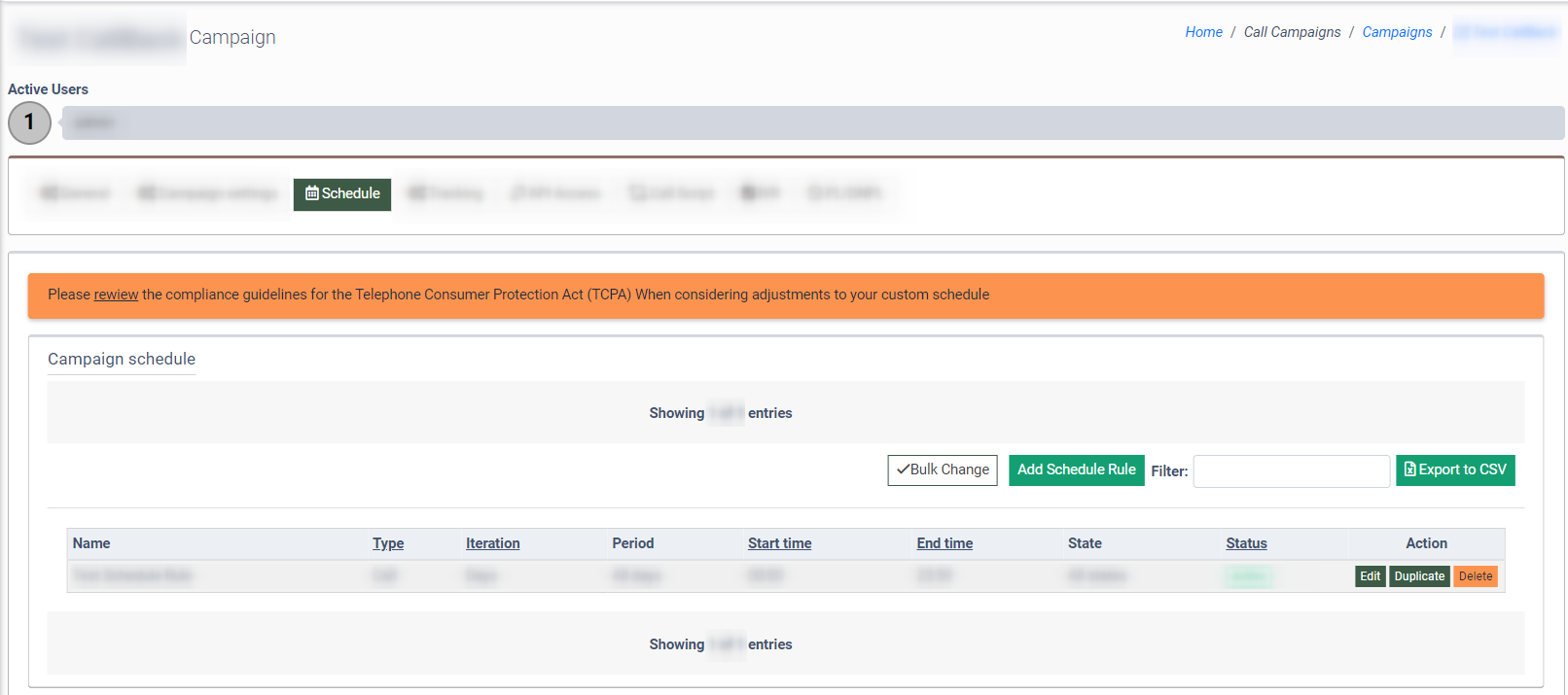Sort the schedule table by Type
Viewport: 1568px width, 695px height.
(387, 543)
